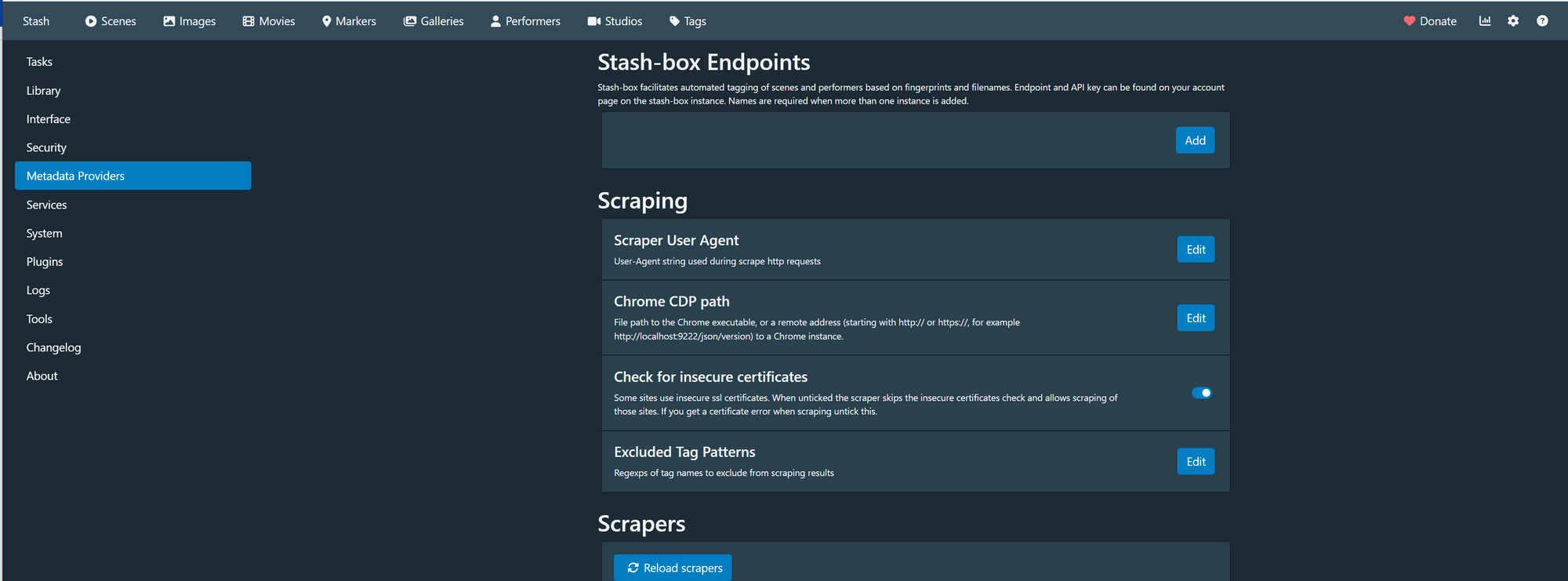This screenshot has height=581, width=1568.
Task: Open the statistics chart icon
Action: pos(1485,21)
